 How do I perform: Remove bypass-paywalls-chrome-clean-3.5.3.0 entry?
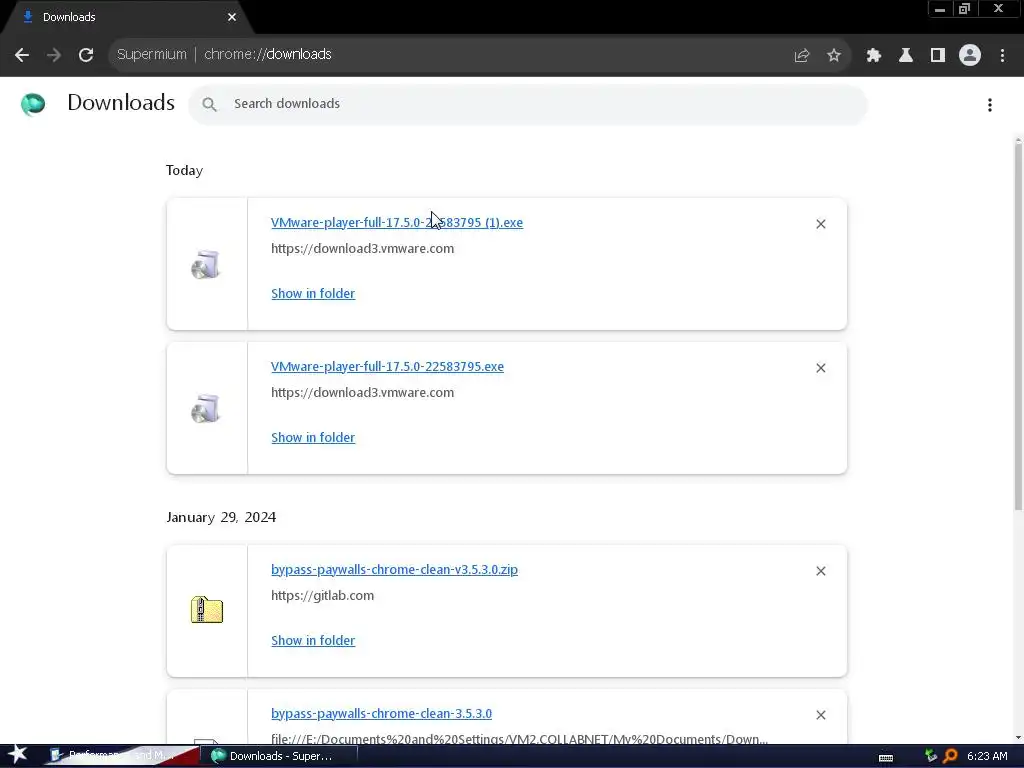[820, 715]
